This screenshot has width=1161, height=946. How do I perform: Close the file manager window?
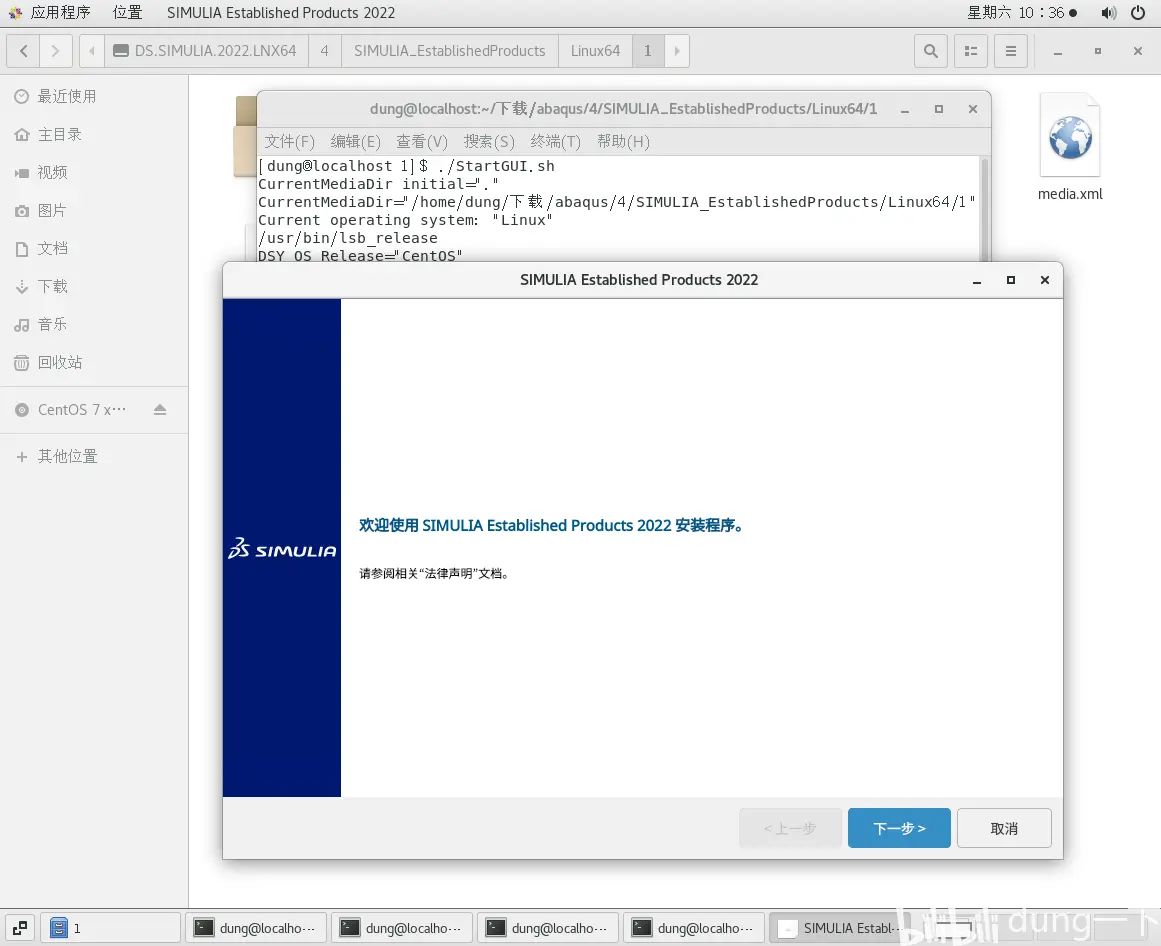coord(1138,51)
